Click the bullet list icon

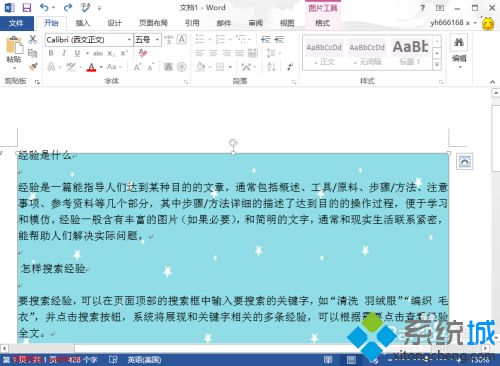(x=200, y=39)
